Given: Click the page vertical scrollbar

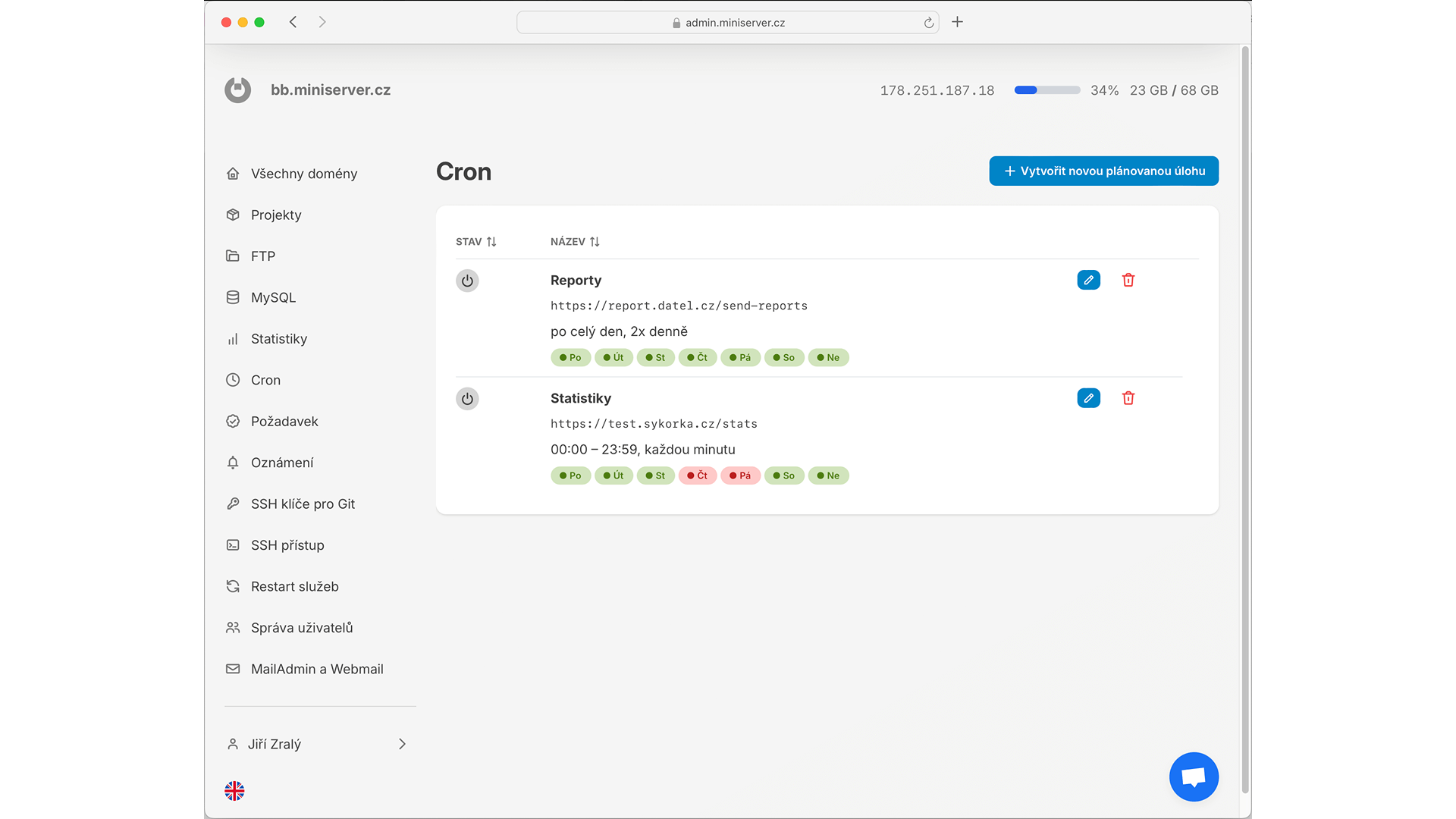Looking at the screenshot, I should [1244, 419].
